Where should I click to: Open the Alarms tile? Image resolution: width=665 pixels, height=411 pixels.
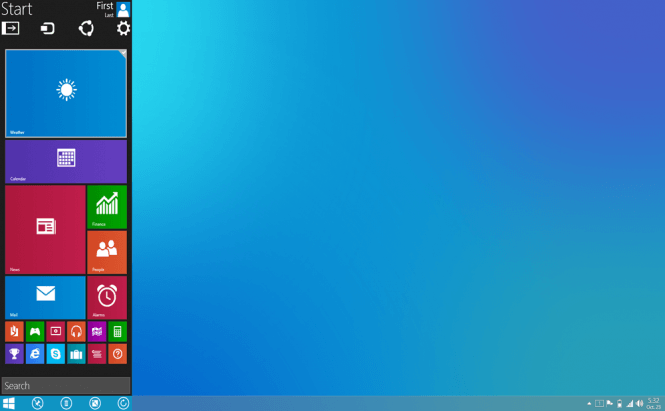pyautogui.click(x=107, y=298)
